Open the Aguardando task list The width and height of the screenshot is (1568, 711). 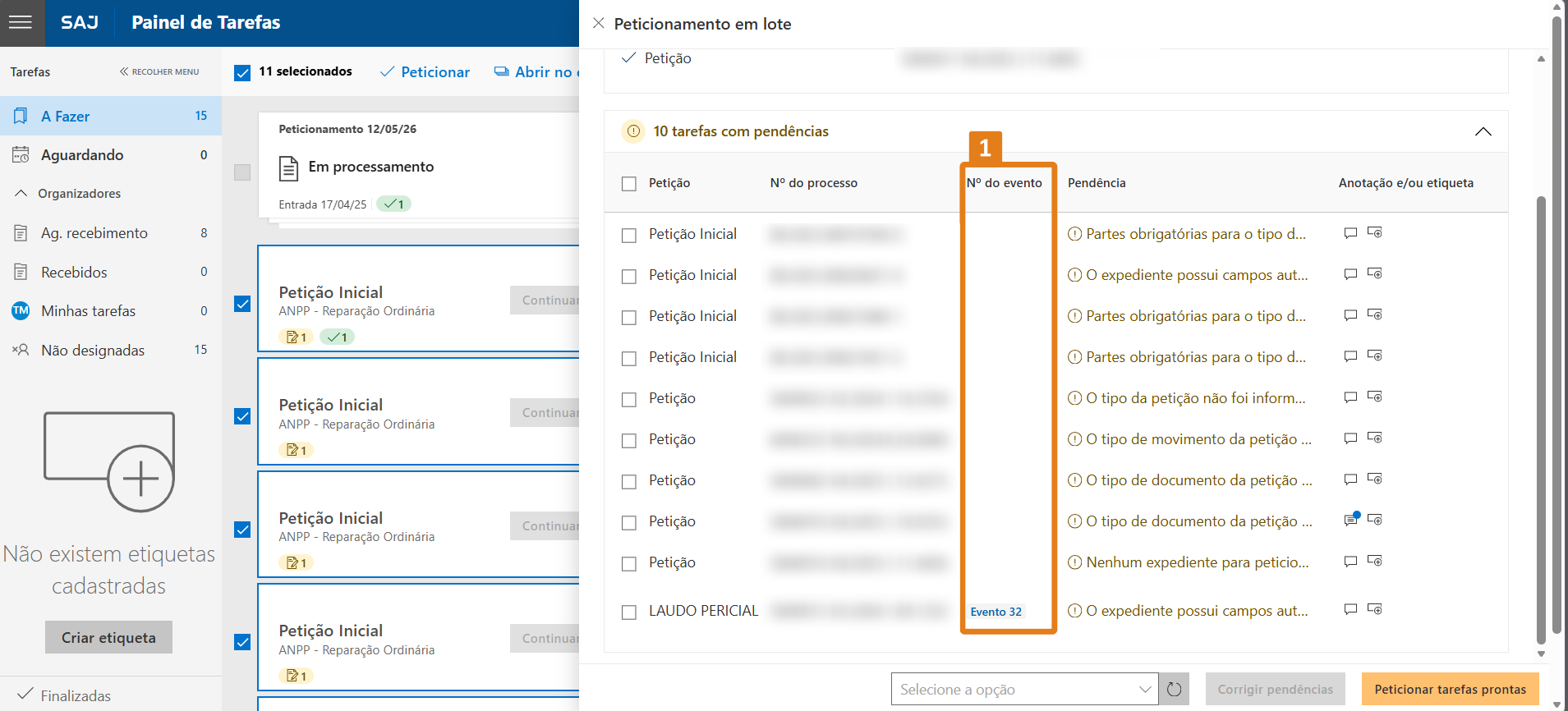[111, 154]
